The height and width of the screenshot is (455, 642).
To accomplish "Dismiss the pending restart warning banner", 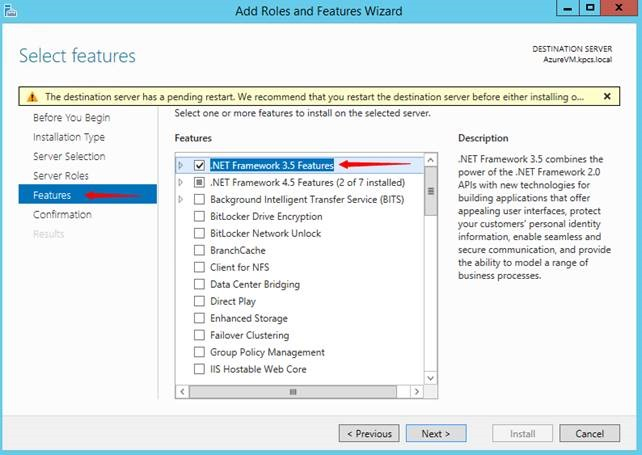I will pyautogui.click(x=606, y=96).
